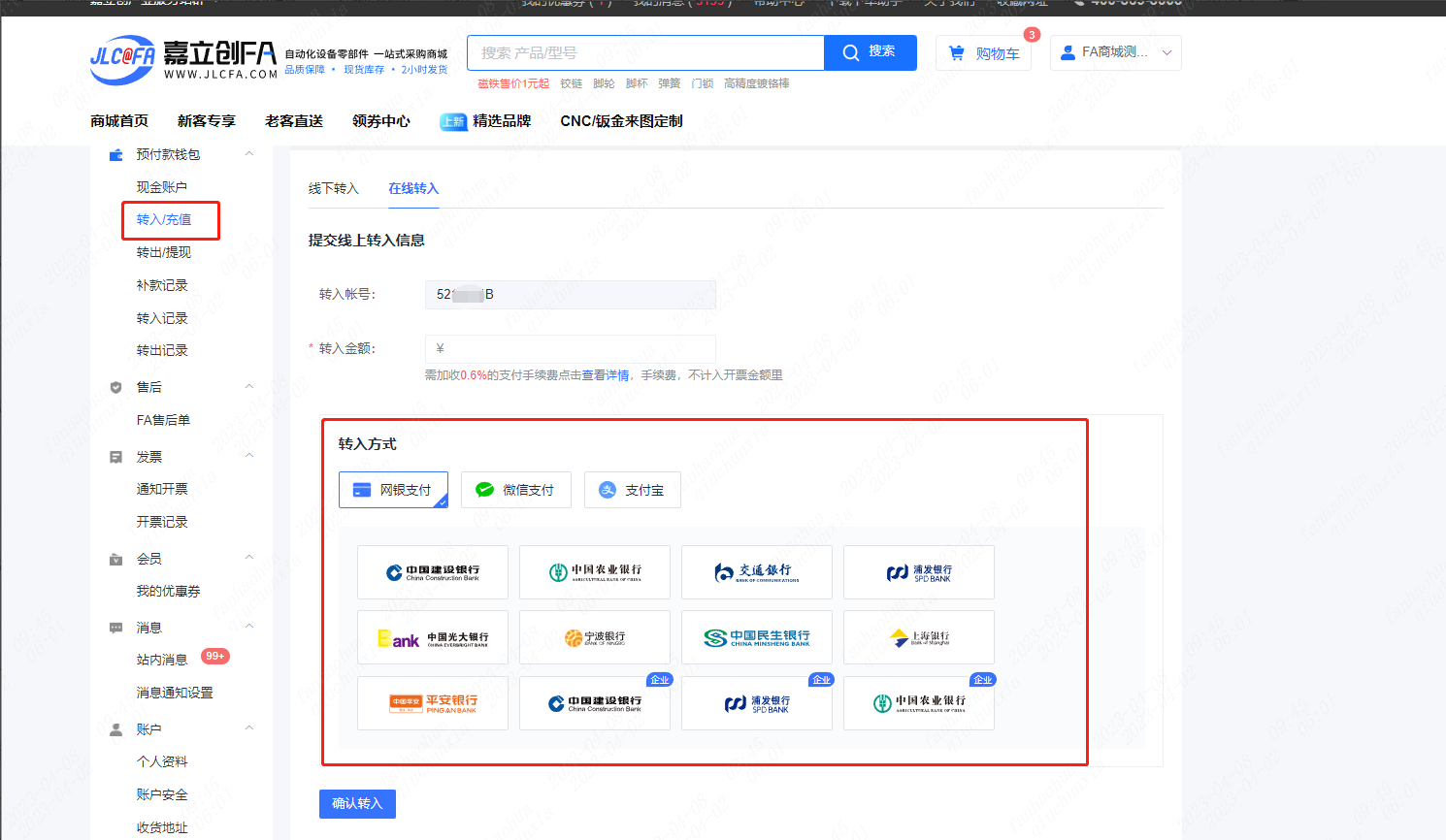This screenshot has height=840, width=1446.
Task: Choose China Construction Bank personal option
Action: [433, 572]
